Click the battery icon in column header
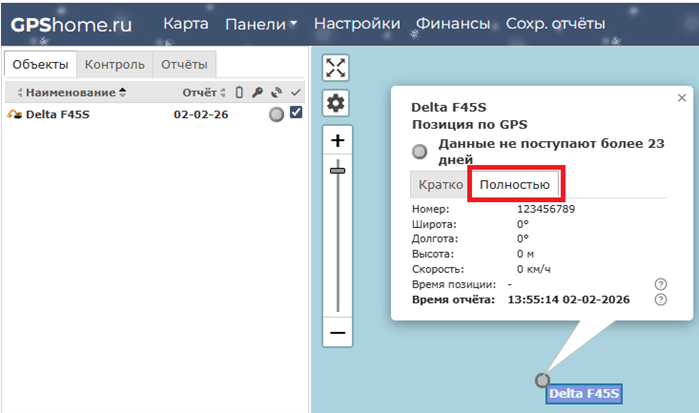Image resolution: width=699 pixels, height=413 pixels. click(x=239, y=93)
